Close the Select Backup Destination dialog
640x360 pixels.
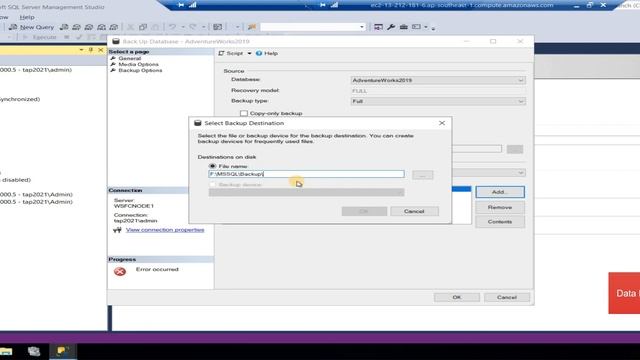442,123
